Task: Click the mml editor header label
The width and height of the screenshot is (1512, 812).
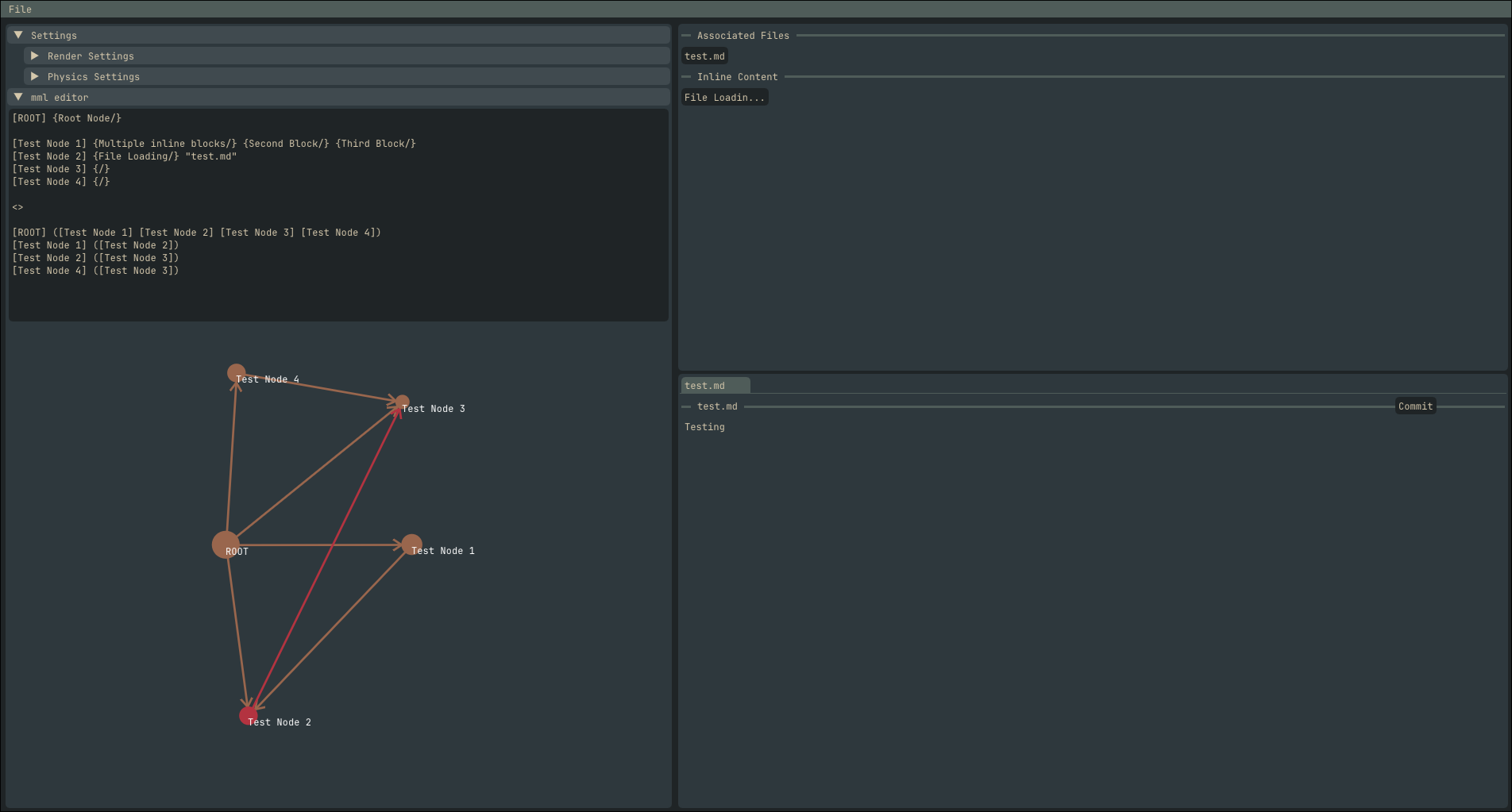Action: click(x=60, y=98)
